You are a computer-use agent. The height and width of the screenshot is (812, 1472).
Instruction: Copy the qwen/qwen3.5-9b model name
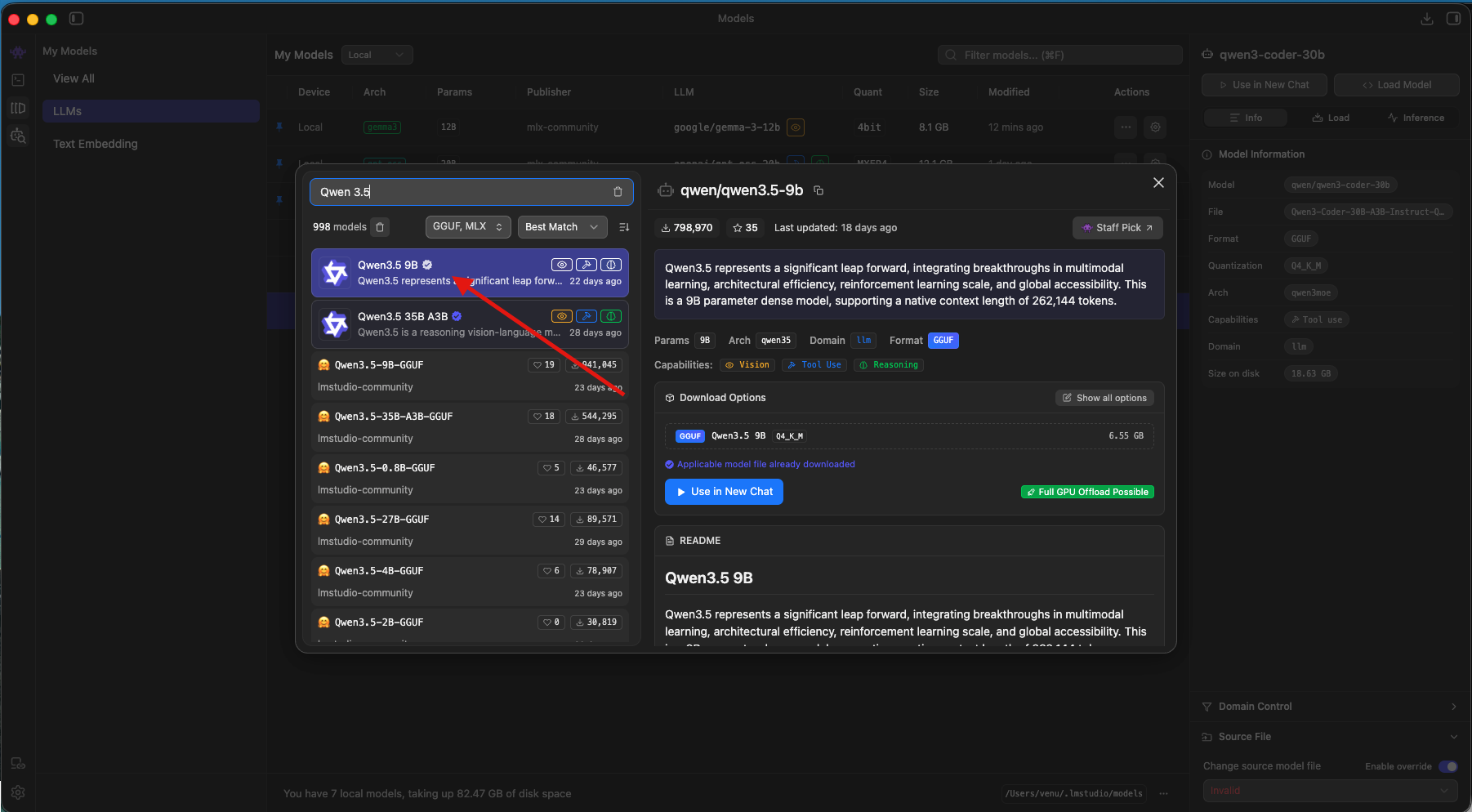click(x=819, y=191)
